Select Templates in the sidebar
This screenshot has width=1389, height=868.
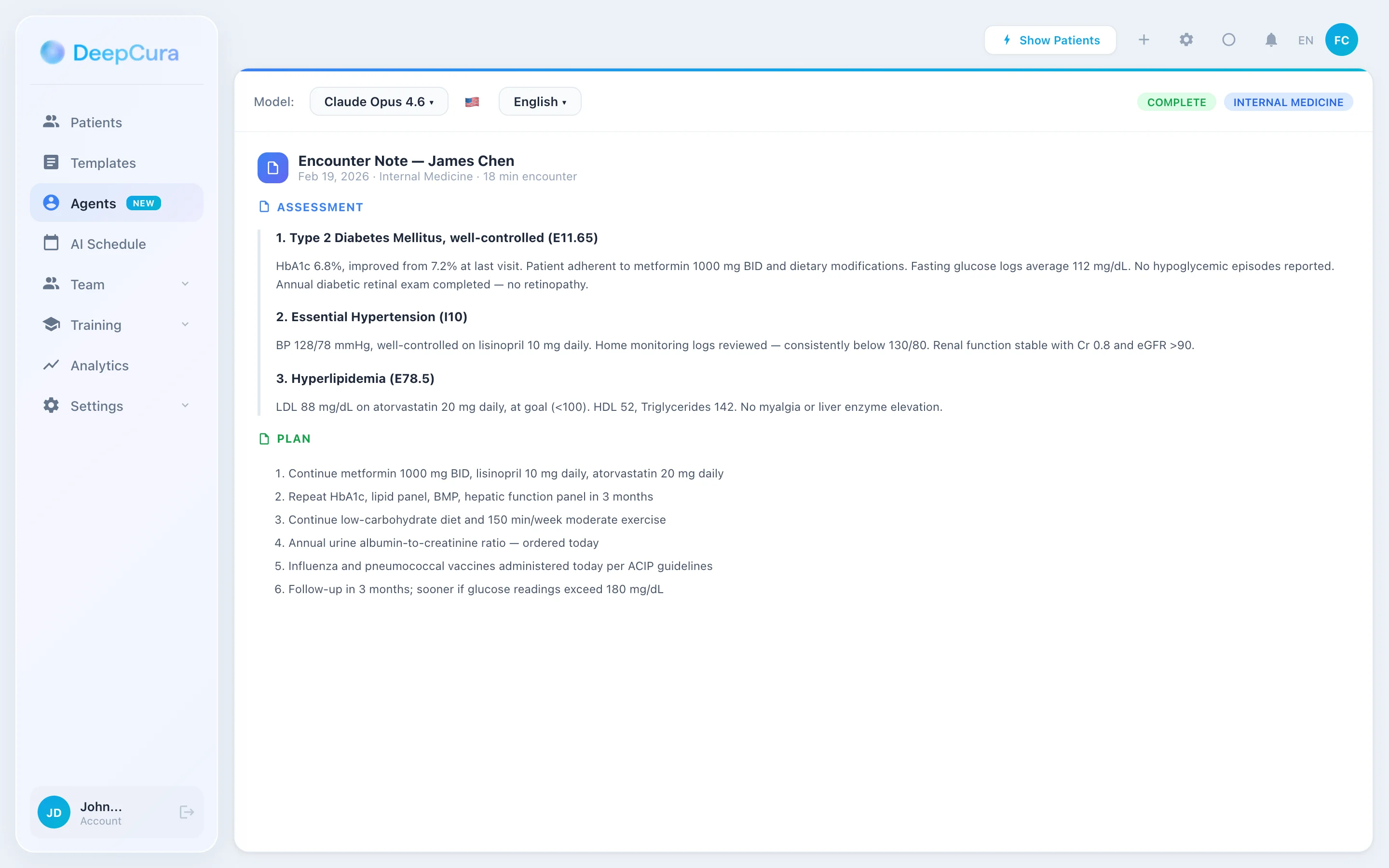click(103, 163)
